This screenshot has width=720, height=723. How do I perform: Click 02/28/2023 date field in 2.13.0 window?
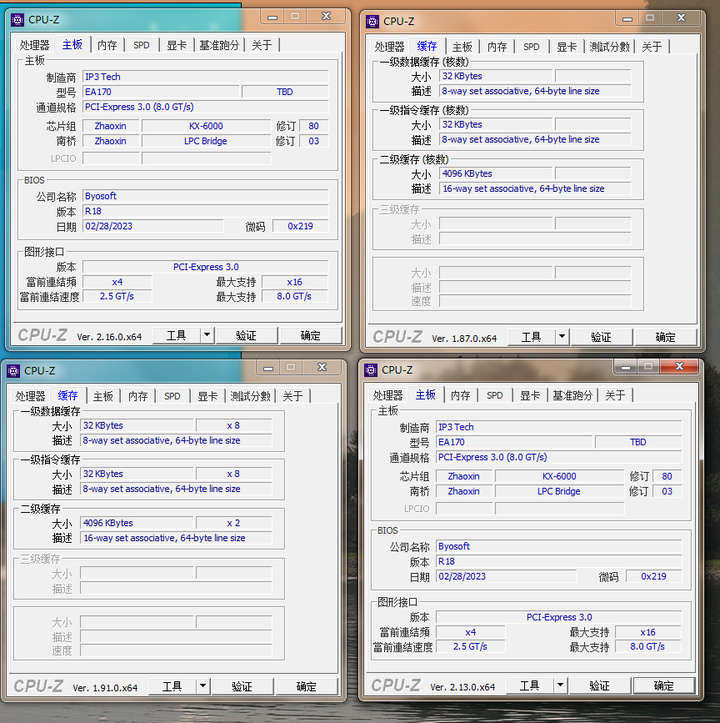506,576
